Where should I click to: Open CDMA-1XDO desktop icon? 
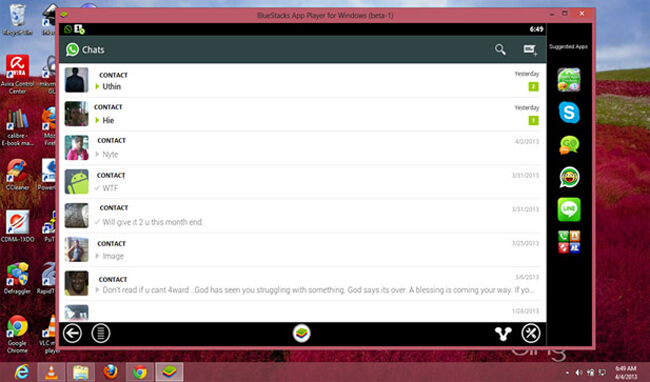coord(17,226)
